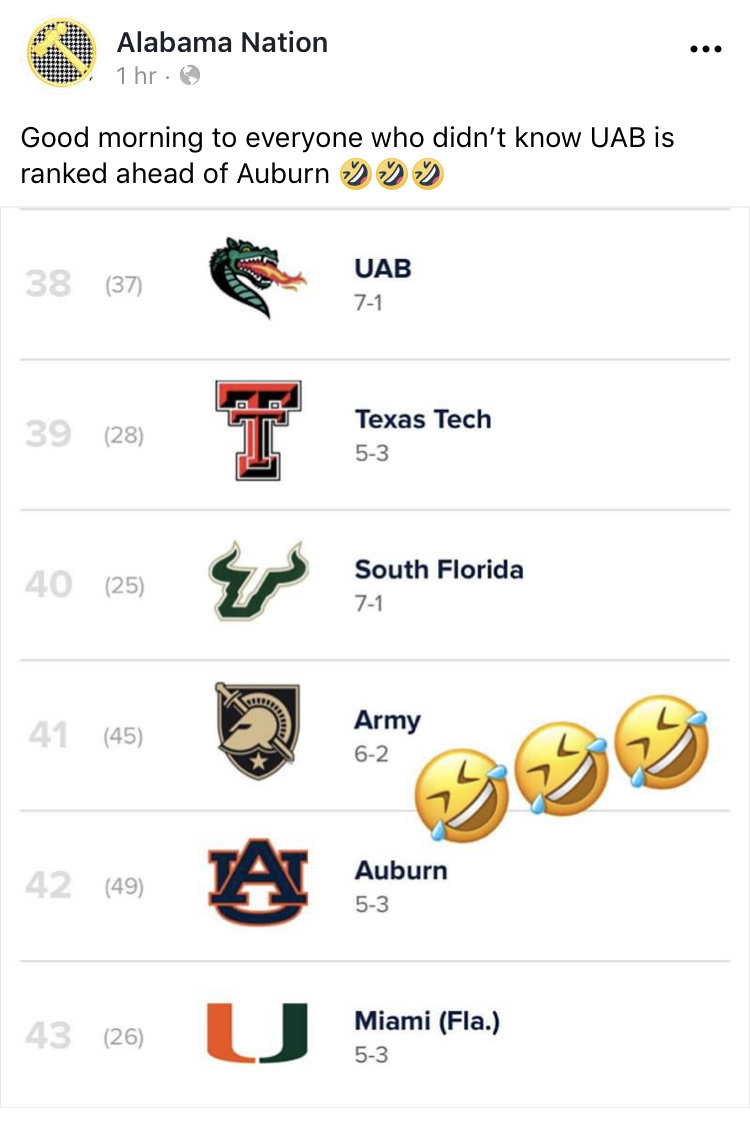The width and height of the screenshot is (750, 1123).
Task: Click the rank 42 number beside Auburn
Action: (48, 885)
